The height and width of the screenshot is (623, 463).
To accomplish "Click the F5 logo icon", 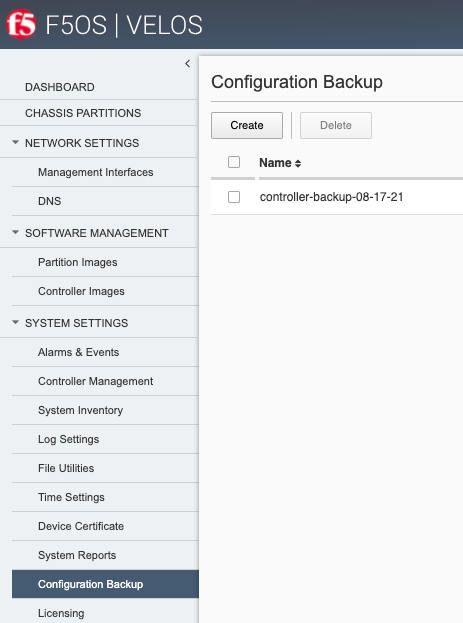I will click(x=21, y=24).
